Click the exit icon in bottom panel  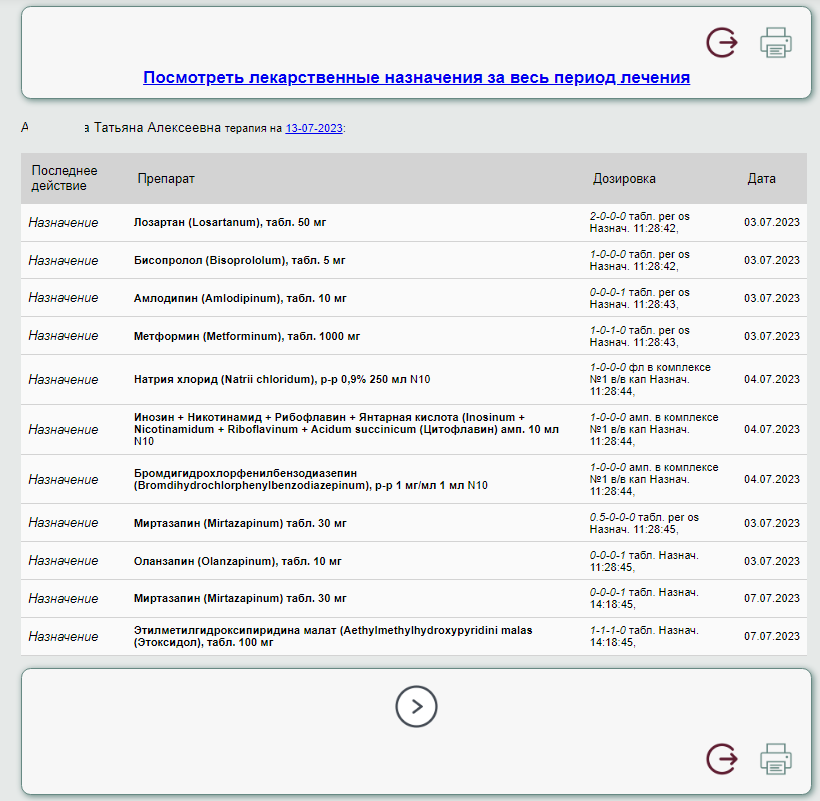(722, 759)
